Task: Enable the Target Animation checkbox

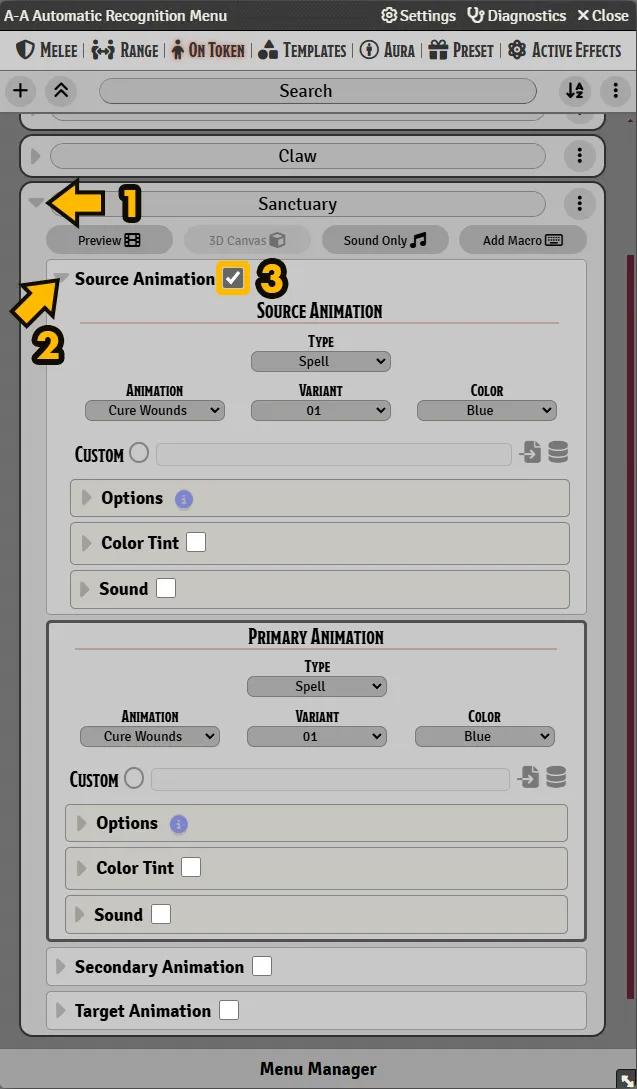Action: (229, 1010)
